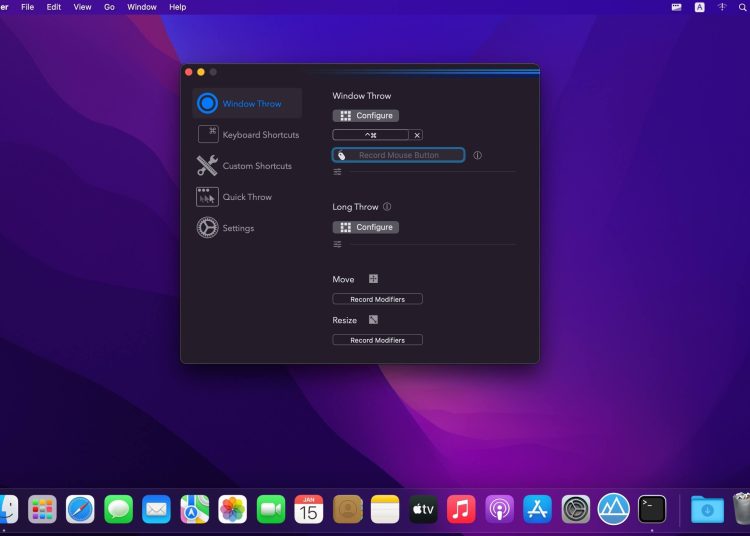Open Safari from the Dock
The image size is (750, 536).
click(80, 509)
